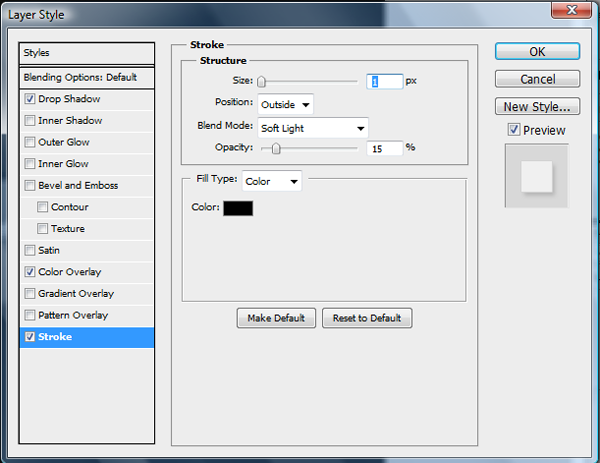Click the Size slider handle

[x=261, y=81]
